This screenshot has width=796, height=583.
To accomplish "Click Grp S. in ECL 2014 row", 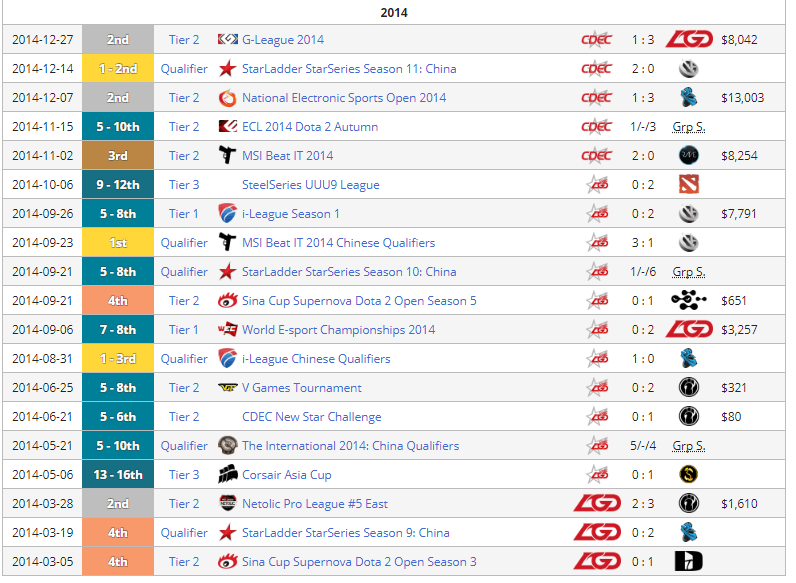I will click(x=688, y=127).
